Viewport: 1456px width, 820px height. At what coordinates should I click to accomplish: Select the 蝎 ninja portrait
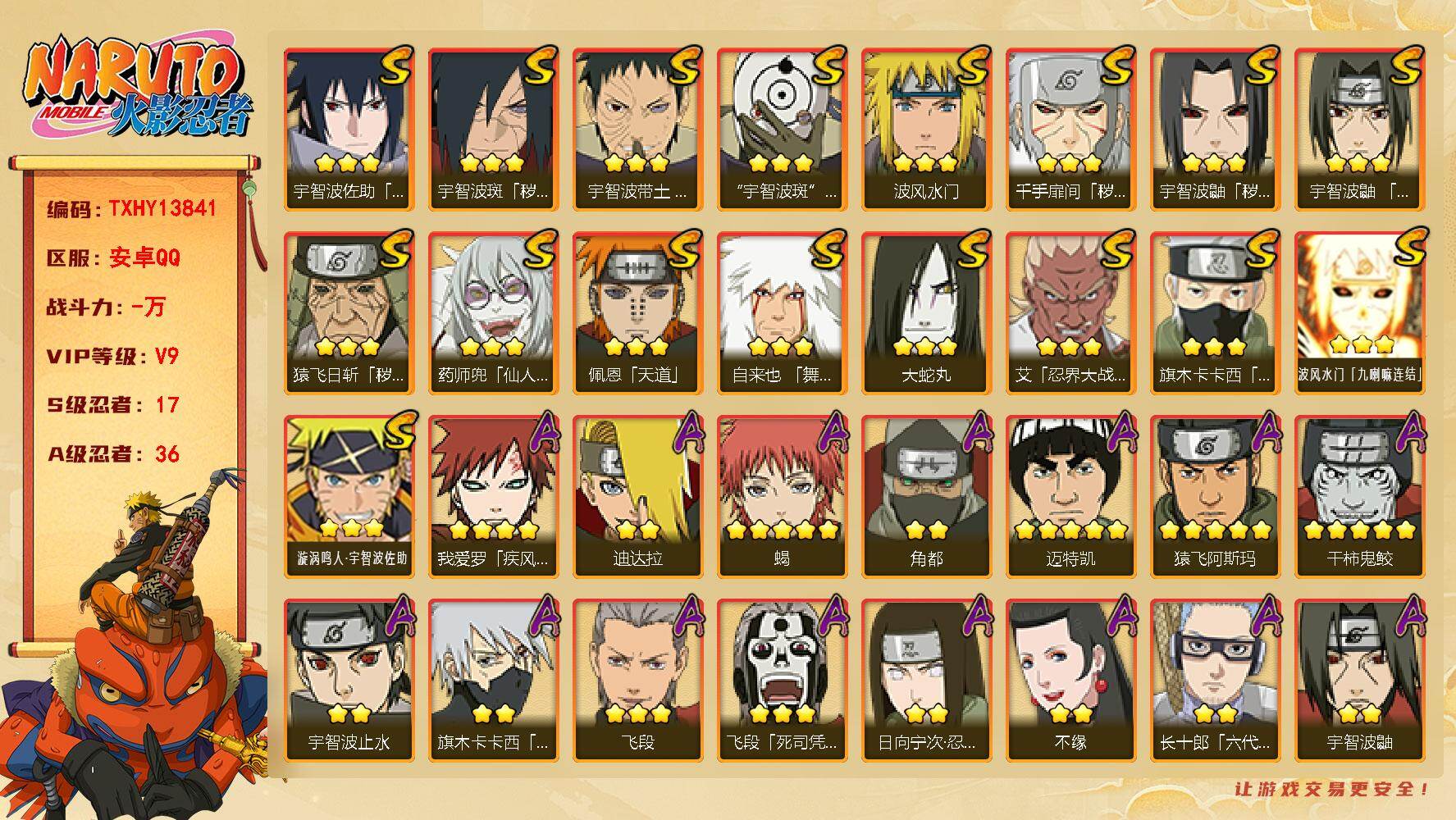click(782, 496)
